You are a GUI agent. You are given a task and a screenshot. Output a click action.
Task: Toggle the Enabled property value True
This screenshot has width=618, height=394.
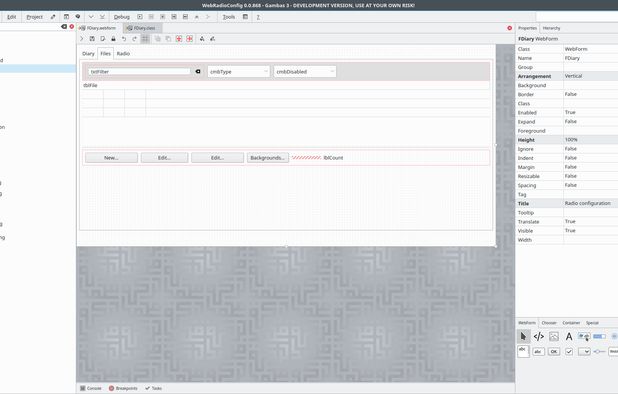590,112
